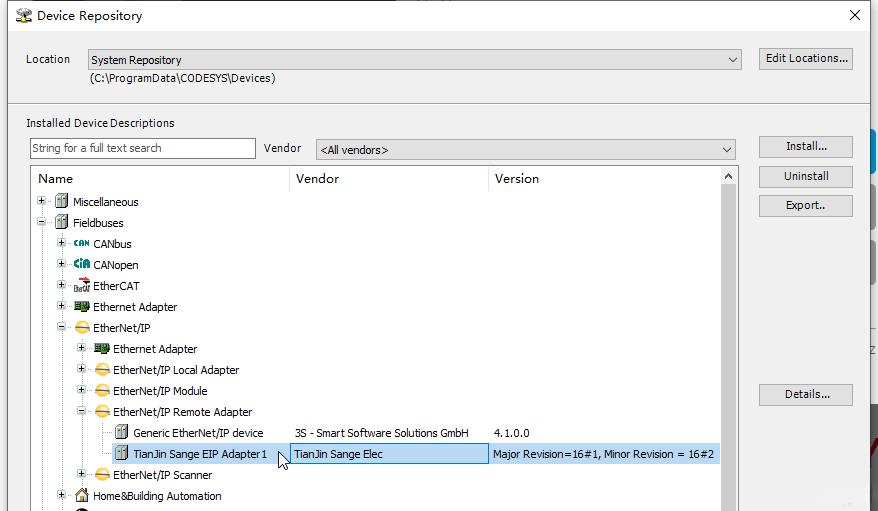Click the TianJin Sange Elec vendor cell
878x511 pixels.
click(389, 454)
